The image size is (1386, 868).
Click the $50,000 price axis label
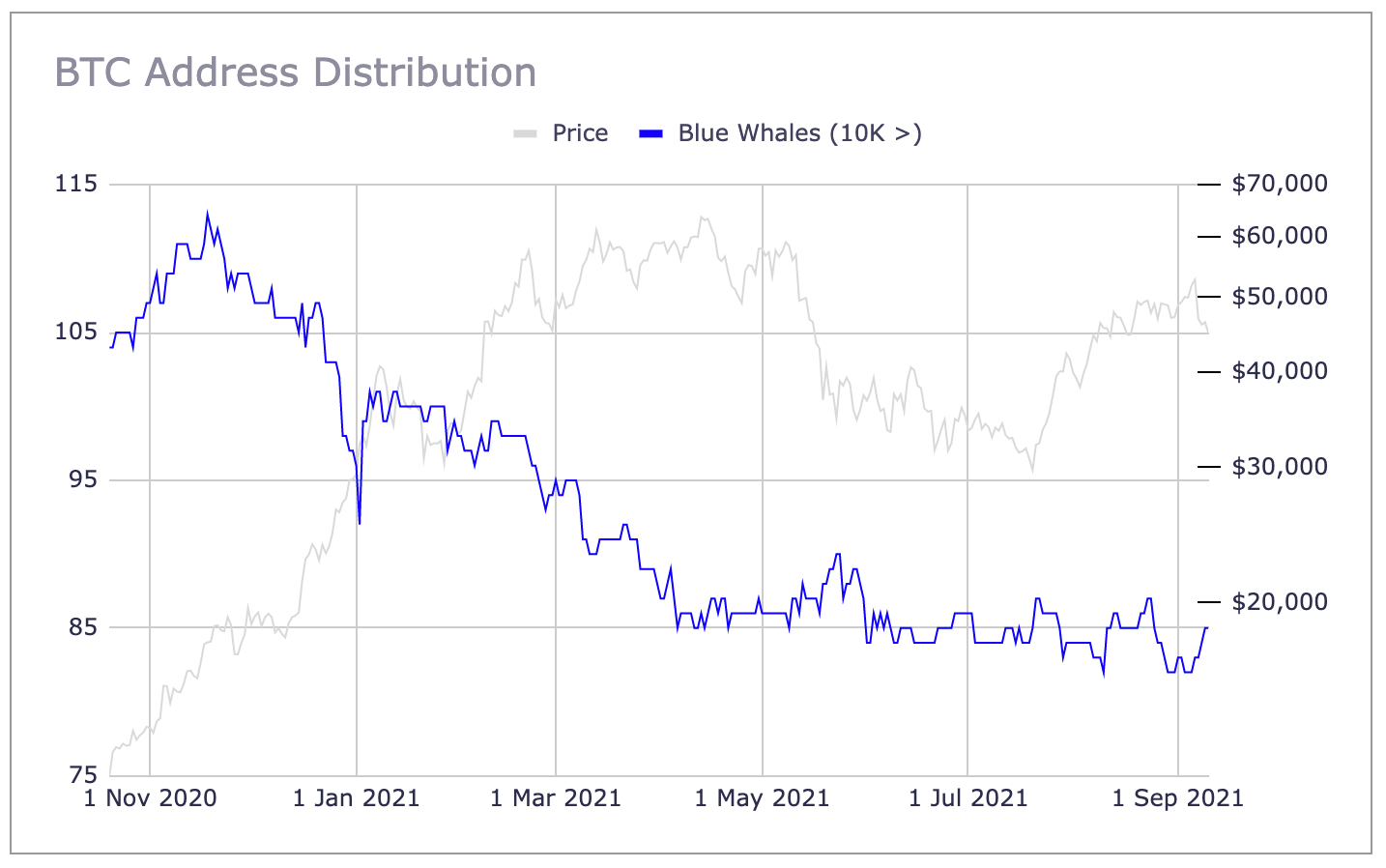(x=1280, y=297)
